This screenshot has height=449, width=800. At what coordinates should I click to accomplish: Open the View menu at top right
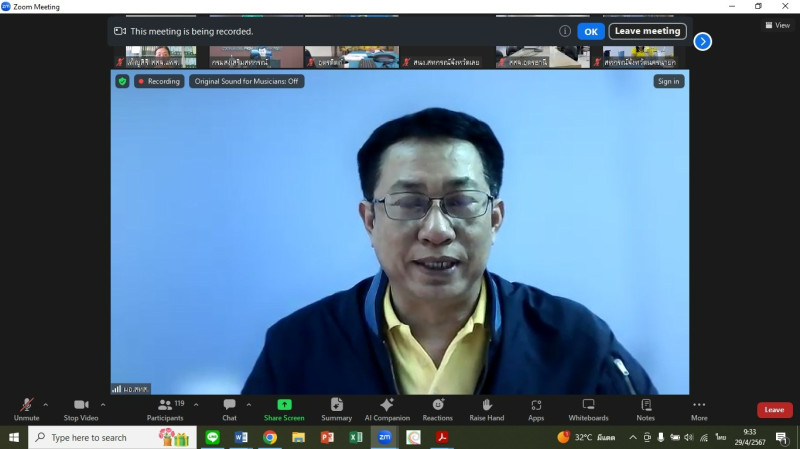click(776, 25)
